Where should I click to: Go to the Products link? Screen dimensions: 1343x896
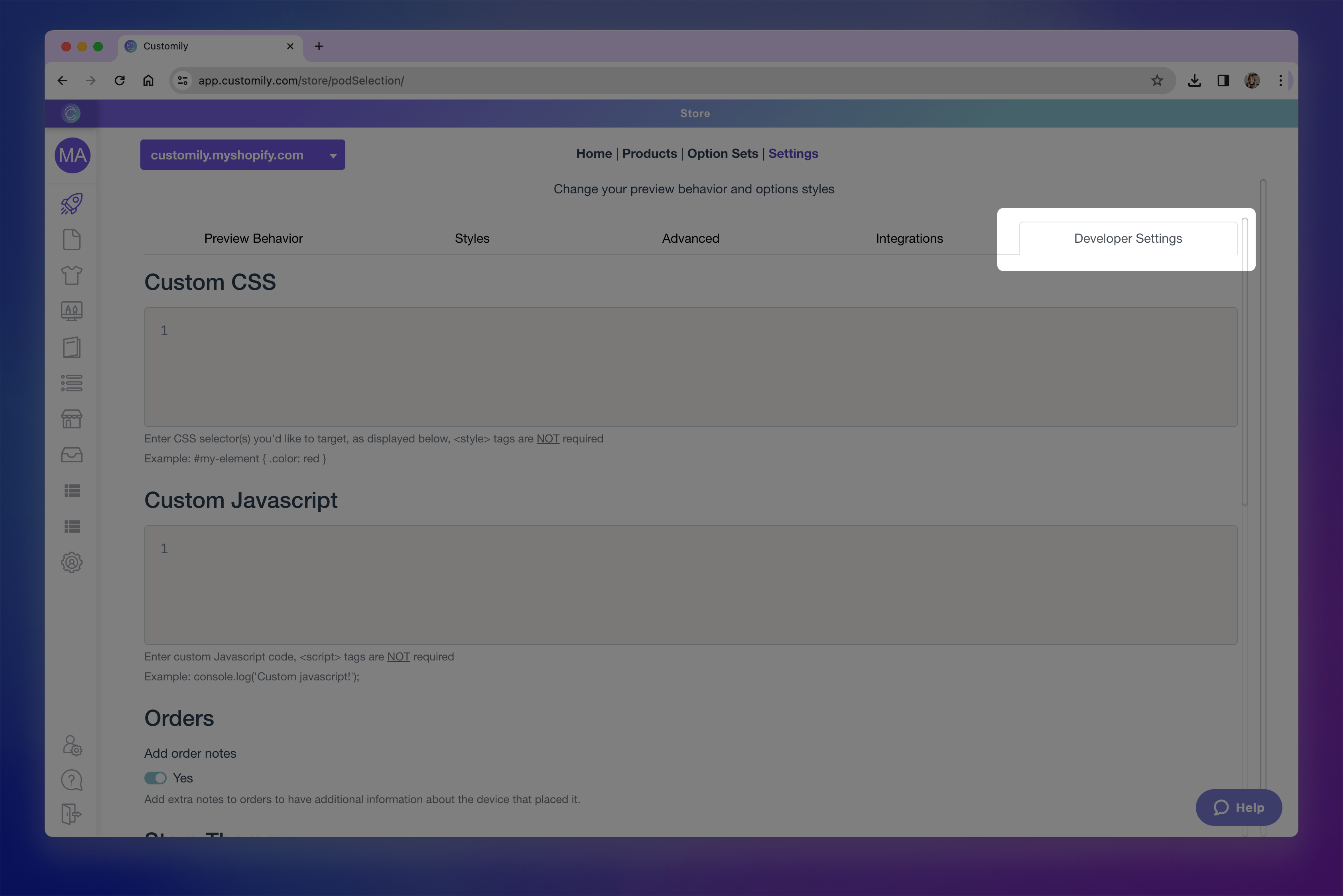(650, 154)
